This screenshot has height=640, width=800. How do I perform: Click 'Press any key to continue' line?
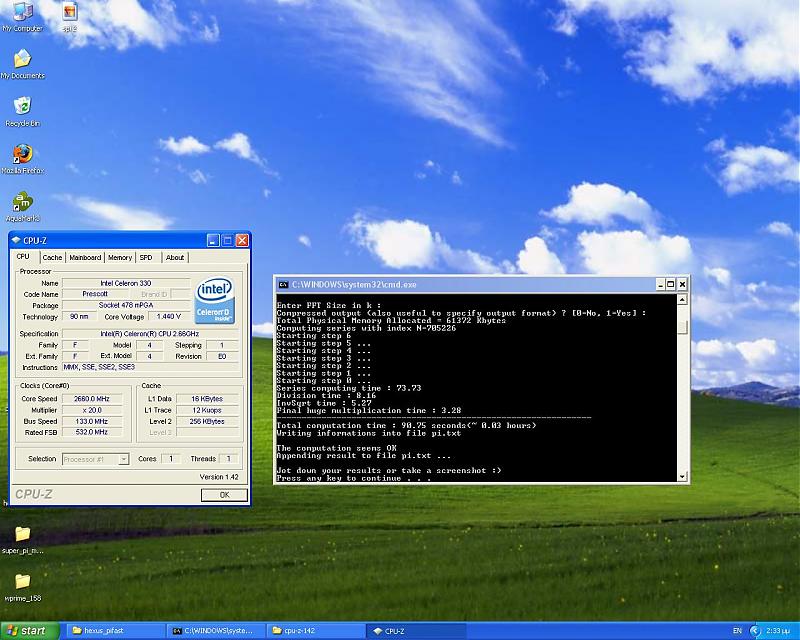pos(354,478)
